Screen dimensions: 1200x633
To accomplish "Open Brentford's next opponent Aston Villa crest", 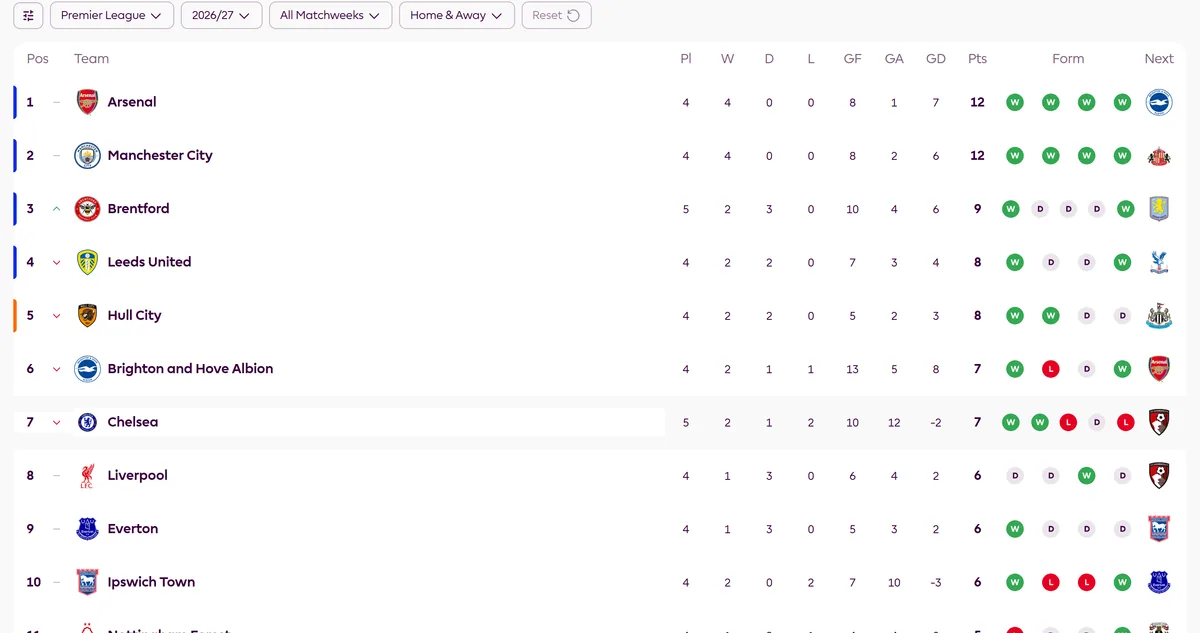I will tap(1159, 209).
